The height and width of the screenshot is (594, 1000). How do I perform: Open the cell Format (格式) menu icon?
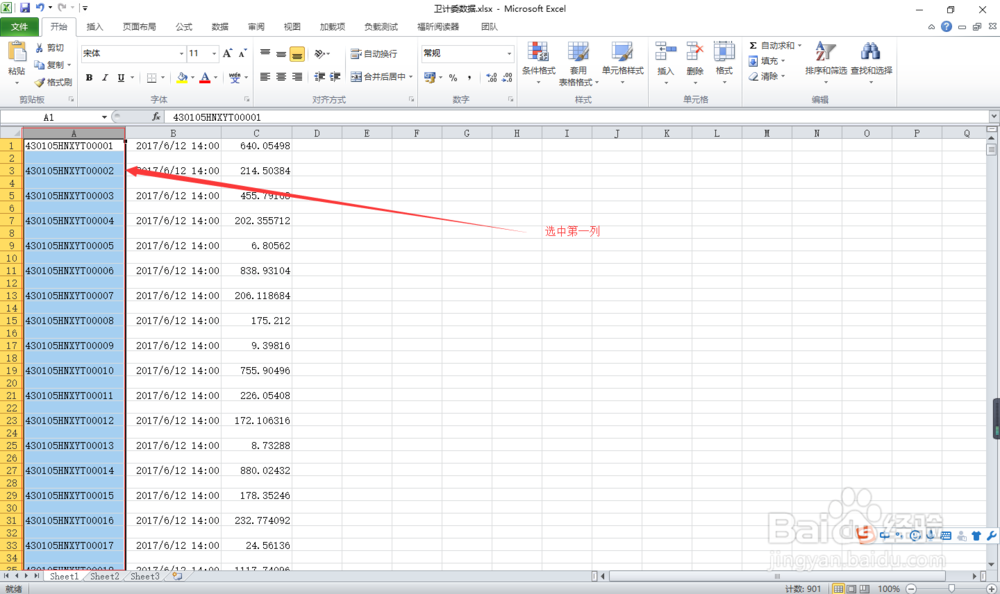[724, 52]
